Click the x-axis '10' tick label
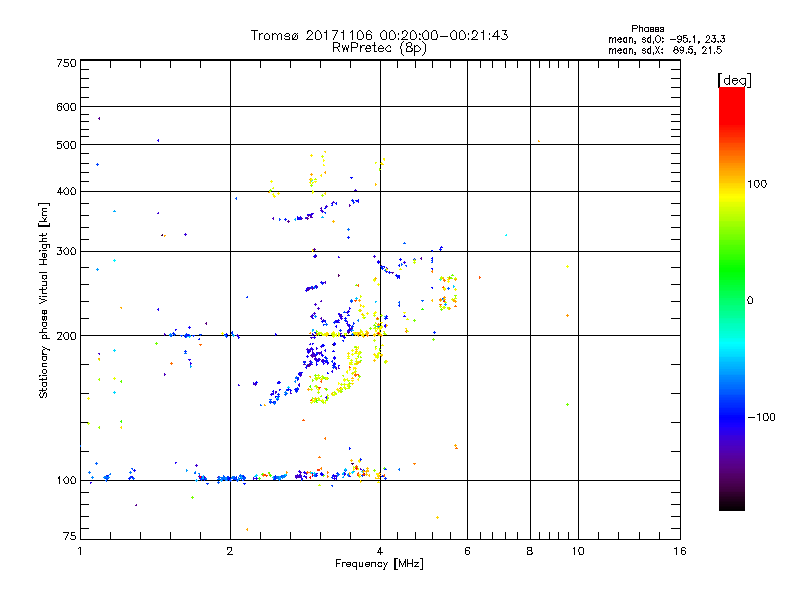This screenshot has width=800, height=600. [578, 551]
